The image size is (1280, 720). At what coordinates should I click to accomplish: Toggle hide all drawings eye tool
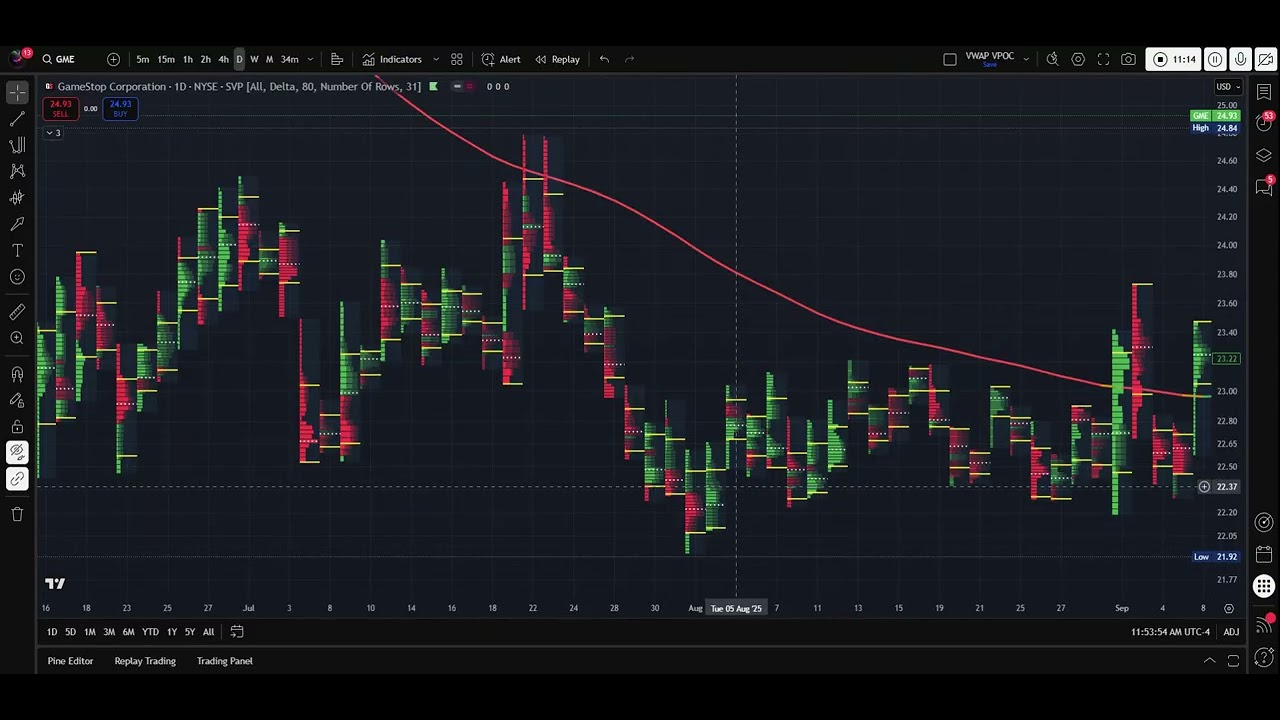click(x=17, y=453)
